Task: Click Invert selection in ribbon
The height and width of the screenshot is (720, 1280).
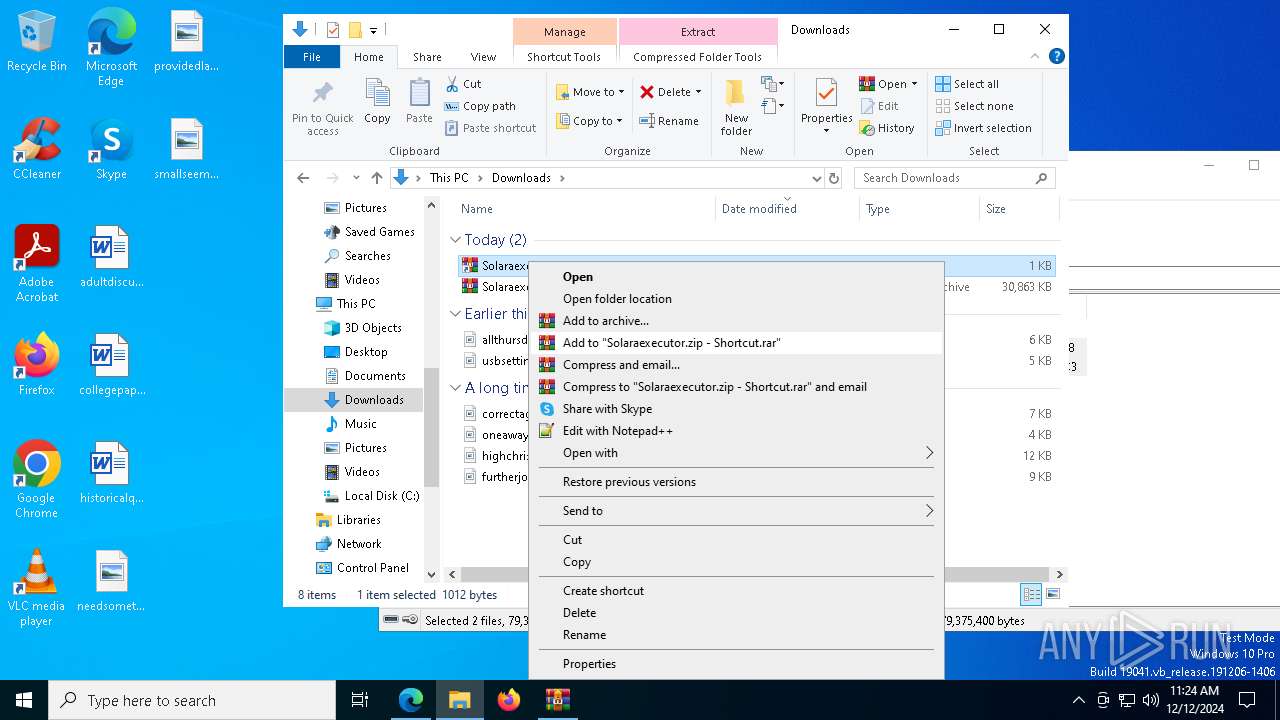Action: 983,128
